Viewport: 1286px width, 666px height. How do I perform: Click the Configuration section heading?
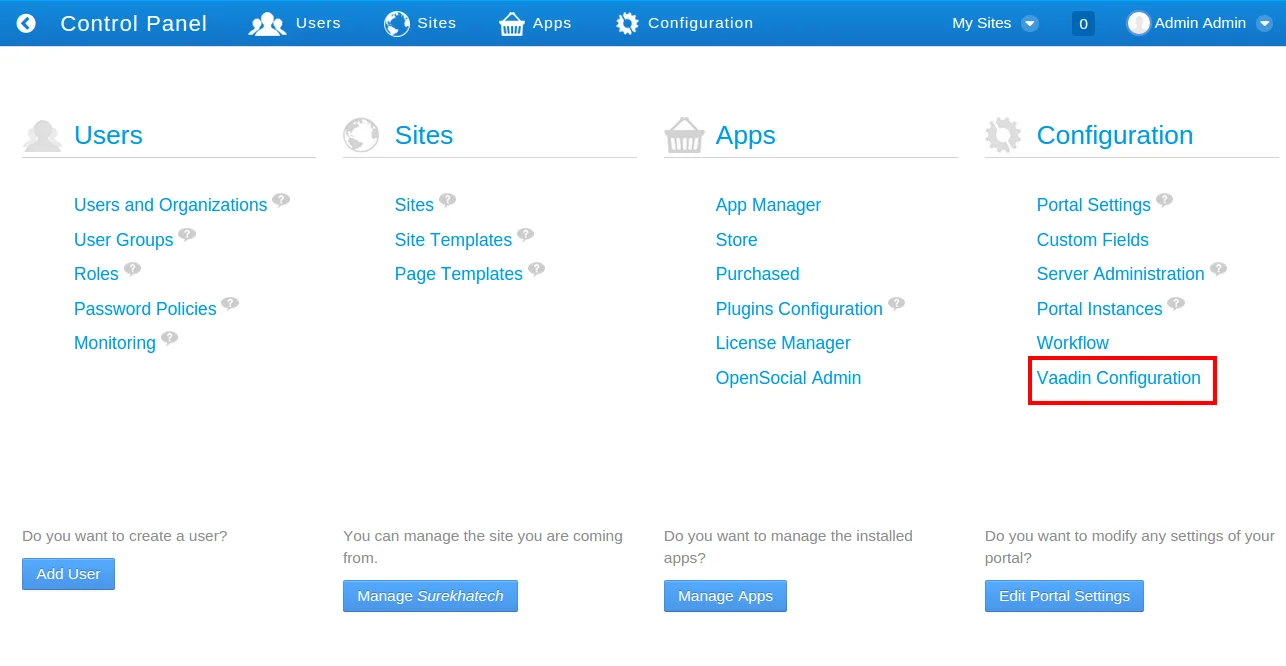(x=1114, y=135)
